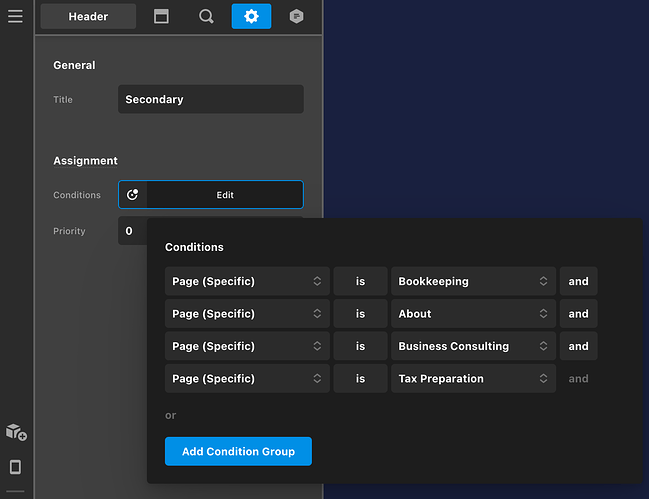Click the Edit conditions button

tap(225, 194)
